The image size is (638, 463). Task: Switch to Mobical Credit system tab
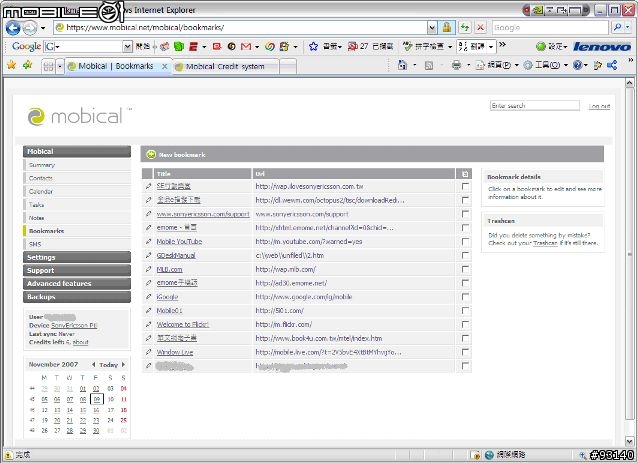(x=225, y=66)
